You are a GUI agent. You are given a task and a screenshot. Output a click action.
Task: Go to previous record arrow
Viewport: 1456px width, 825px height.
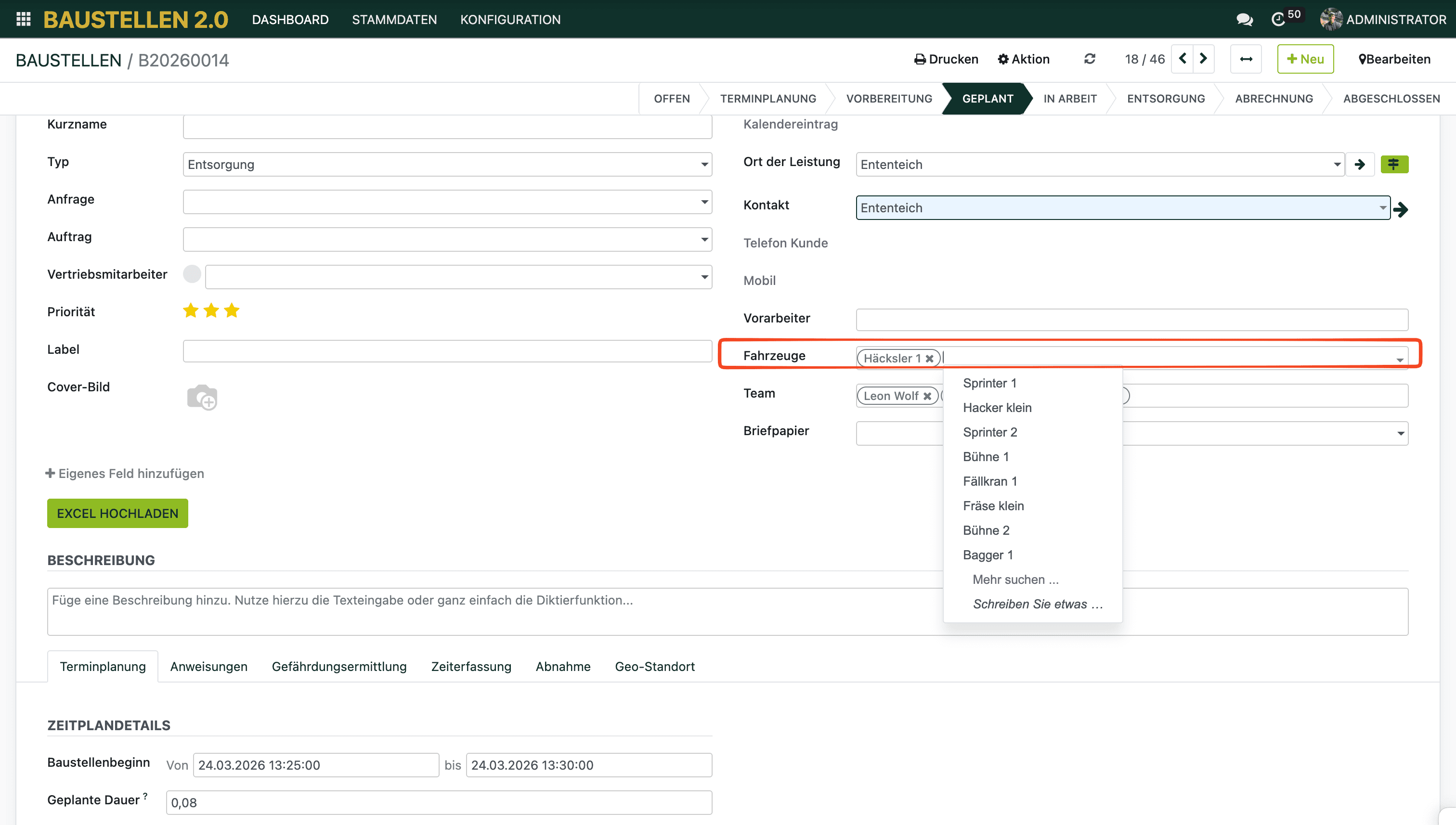tap(1182, 59)
